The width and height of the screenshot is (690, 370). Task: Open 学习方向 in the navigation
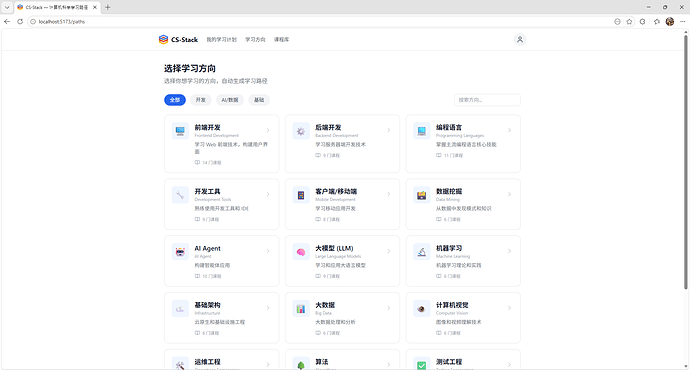coord(255,40)
